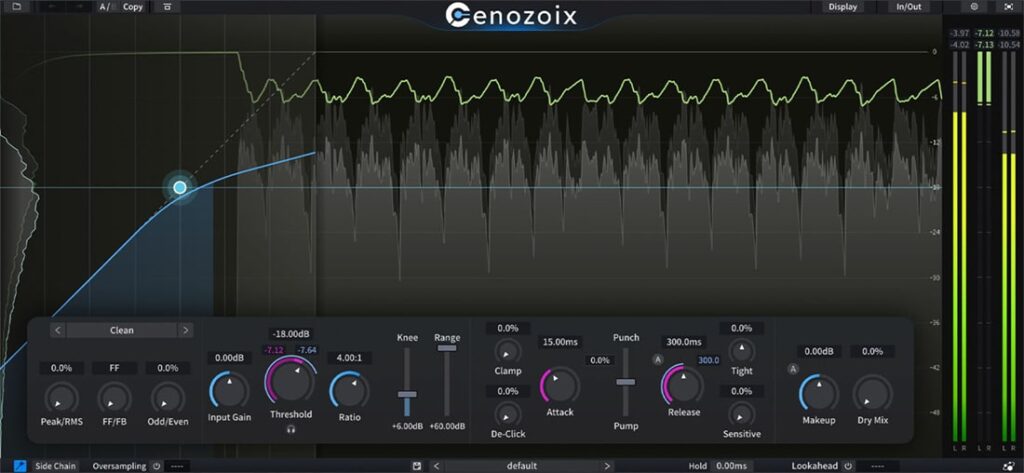Image resolution: width=1024 pixels, height=473 pixels.
Task: Click the Punch/Pump slider handle
Action: 626,382
